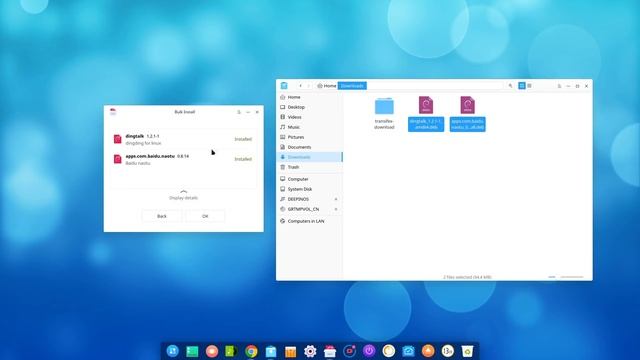Eject the DEEPINOS volume
The image size is (640, 360).
tap(336, 199)
